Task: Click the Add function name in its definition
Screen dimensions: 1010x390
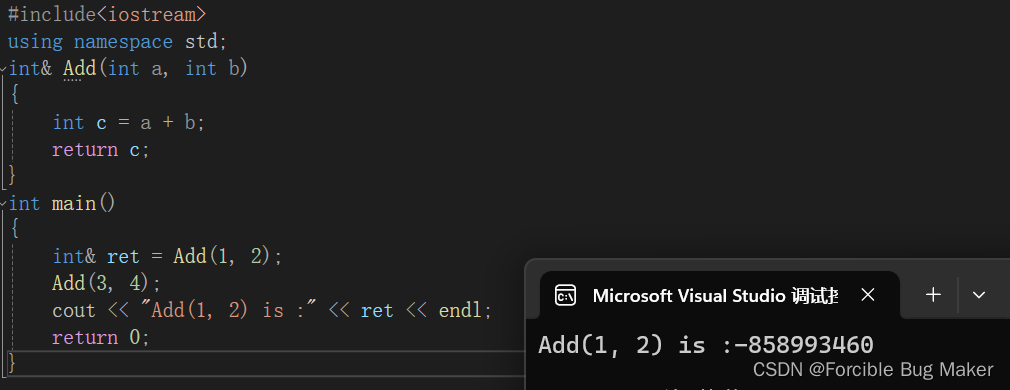Action: pos(79,68)
